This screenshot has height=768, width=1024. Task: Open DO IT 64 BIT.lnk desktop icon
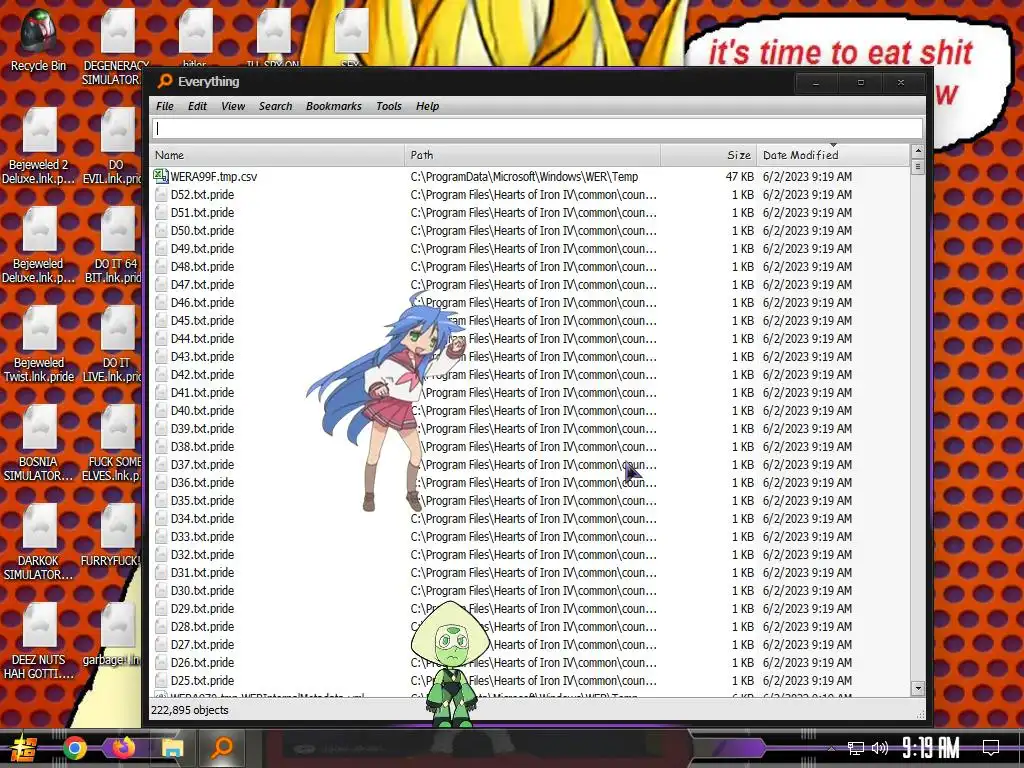(115, 245)
